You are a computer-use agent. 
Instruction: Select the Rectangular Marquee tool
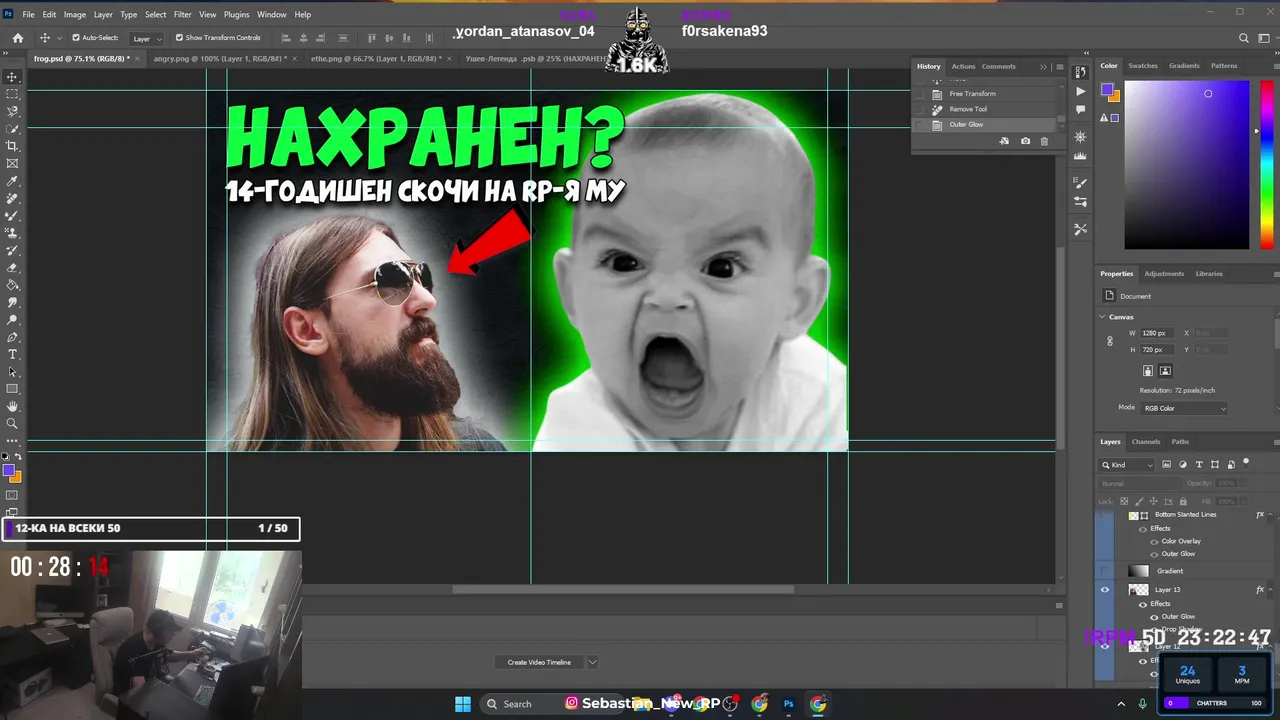pyautogui.click(x=12, y=94)
